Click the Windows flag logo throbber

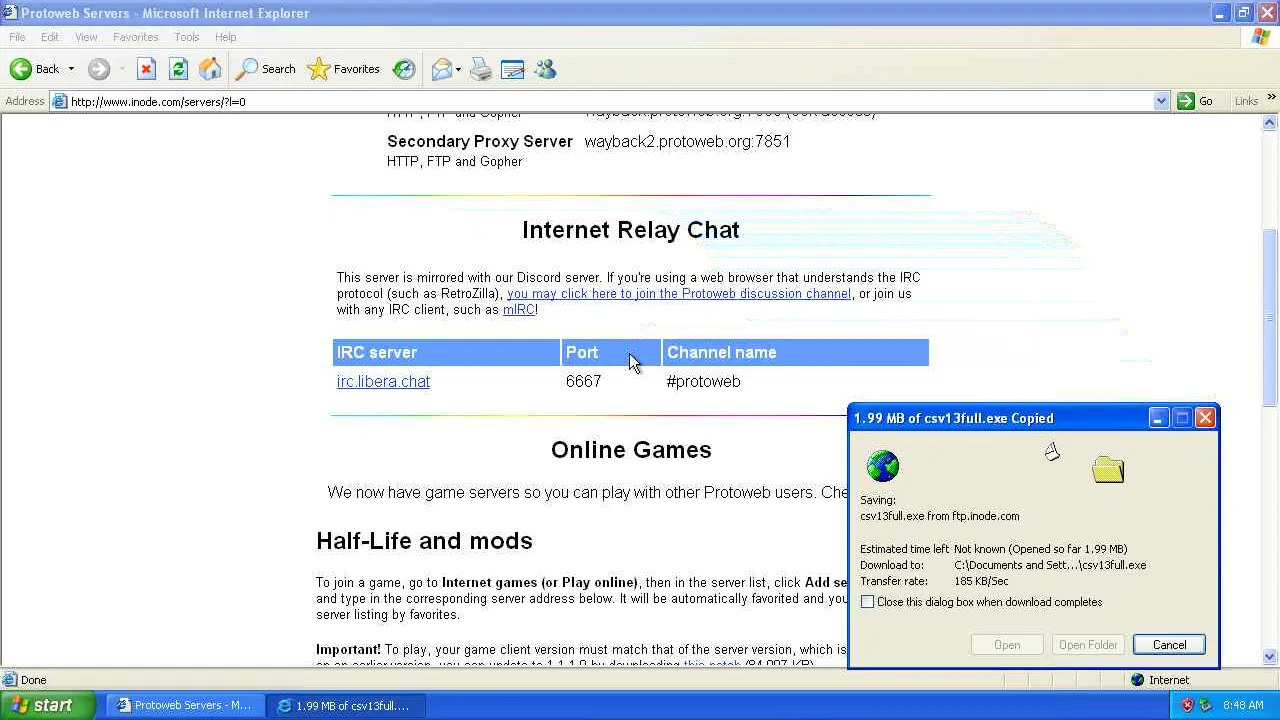(x=1261, y=37)
